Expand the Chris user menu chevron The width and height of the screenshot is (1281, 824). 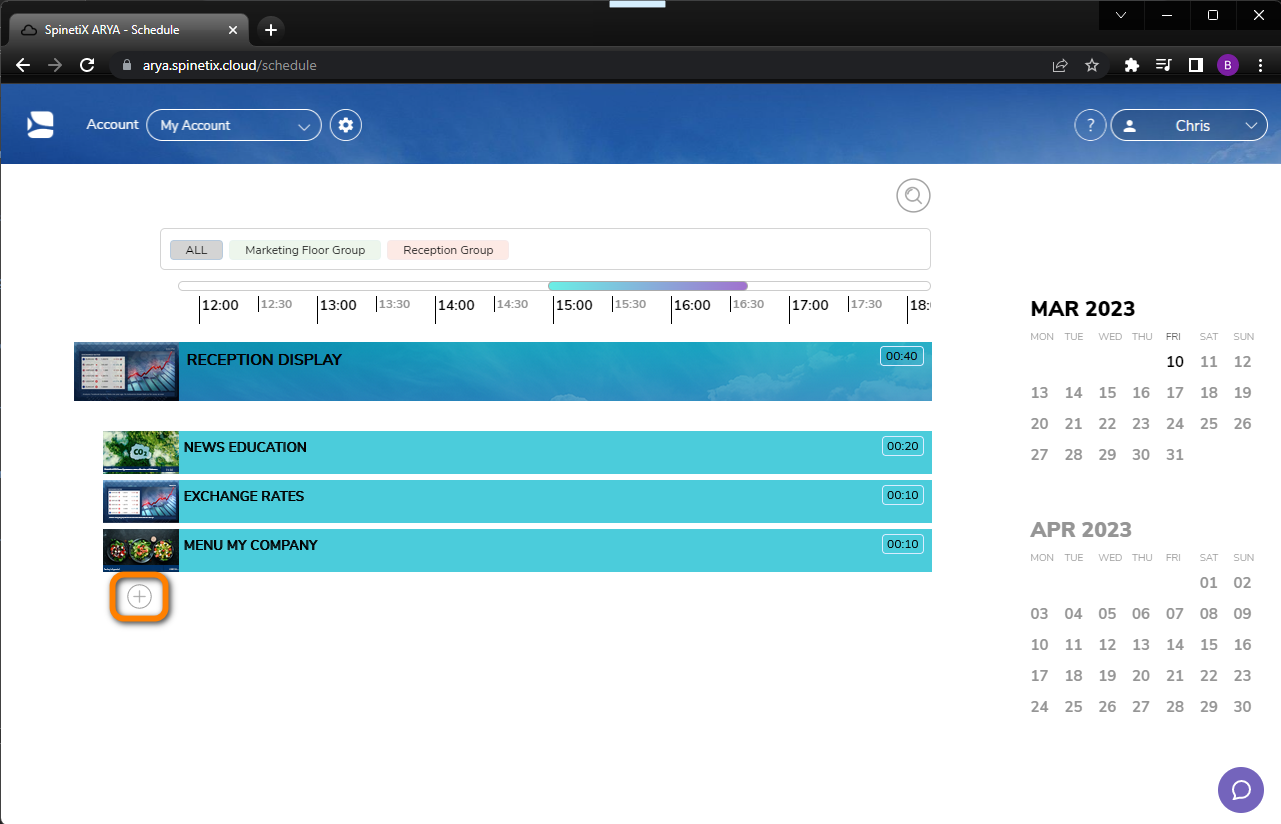(x=1250, y=125)
